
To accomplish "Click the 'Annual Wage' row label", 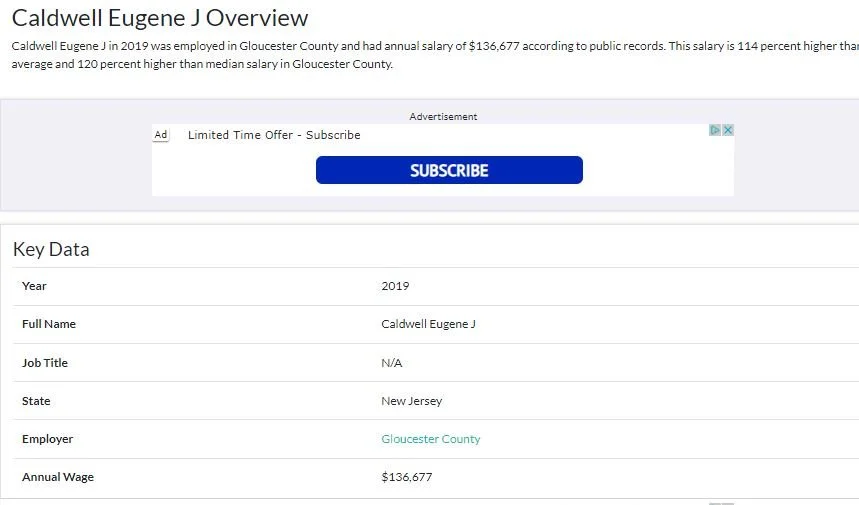I will [x=58, y=477].
